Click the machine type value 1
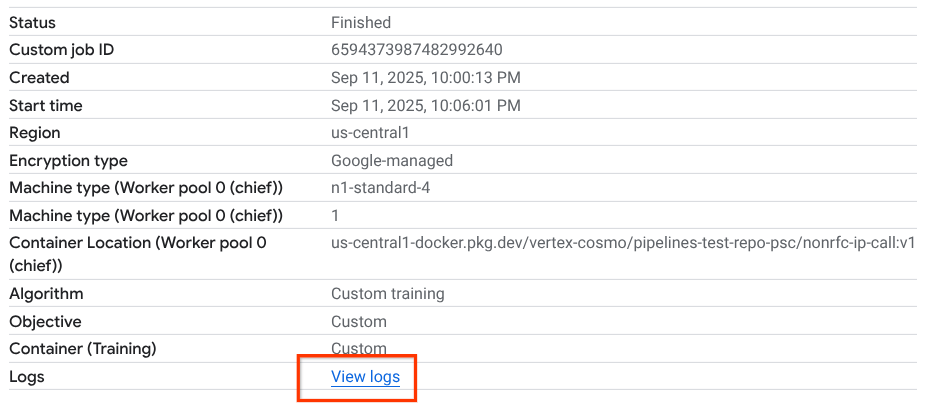 (336, 216)
